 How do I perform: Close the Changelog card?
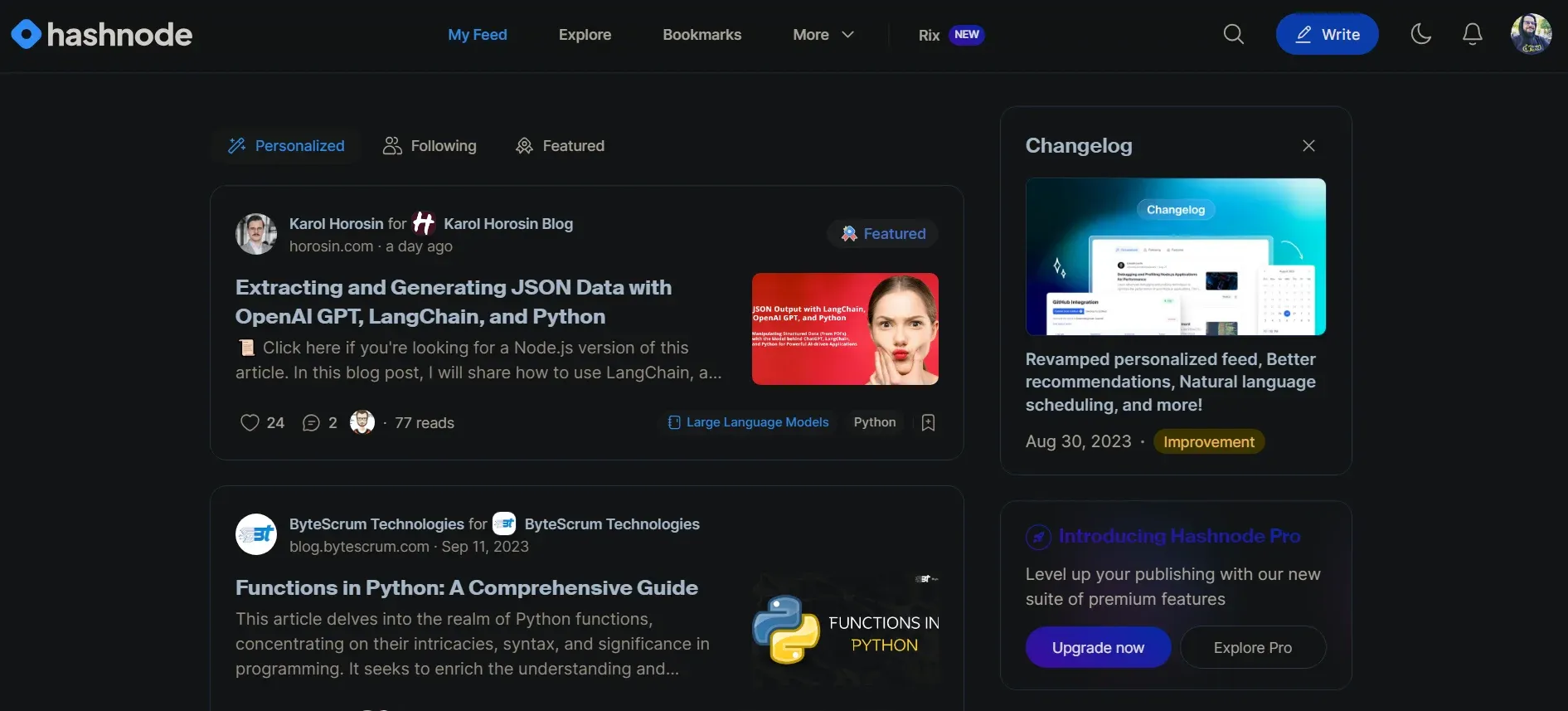tap(1308, 146)
